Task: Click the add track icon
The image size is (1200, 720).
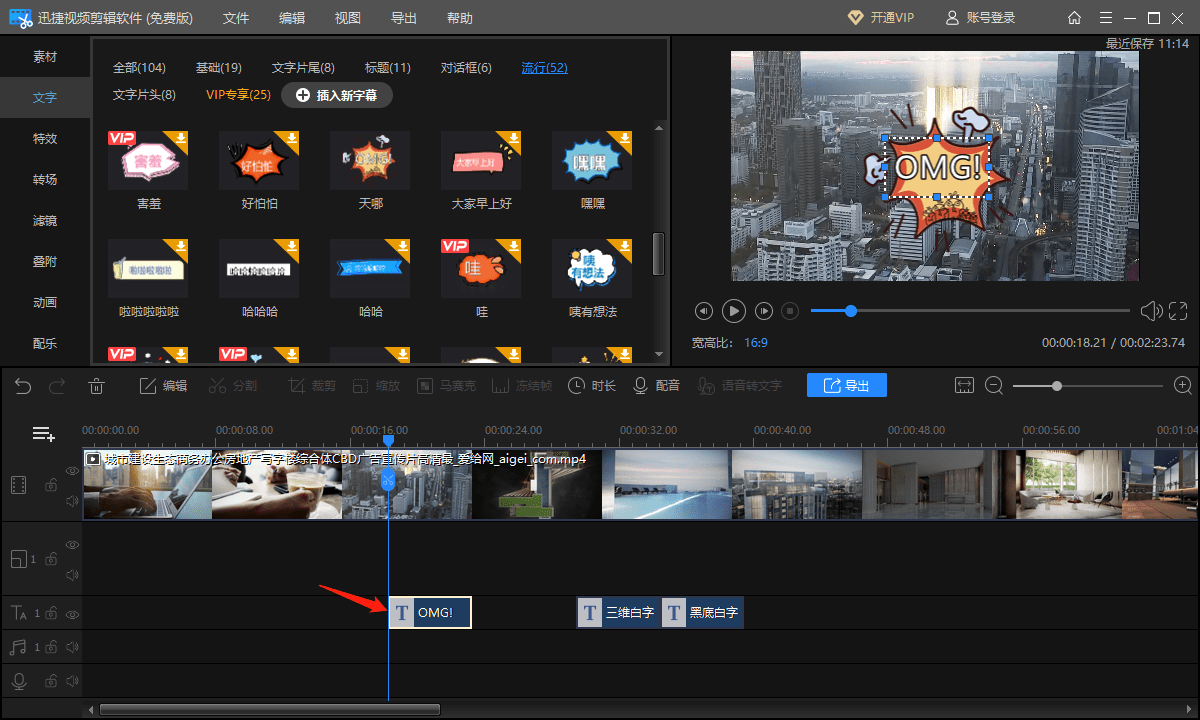Action: tap(43, 434)
